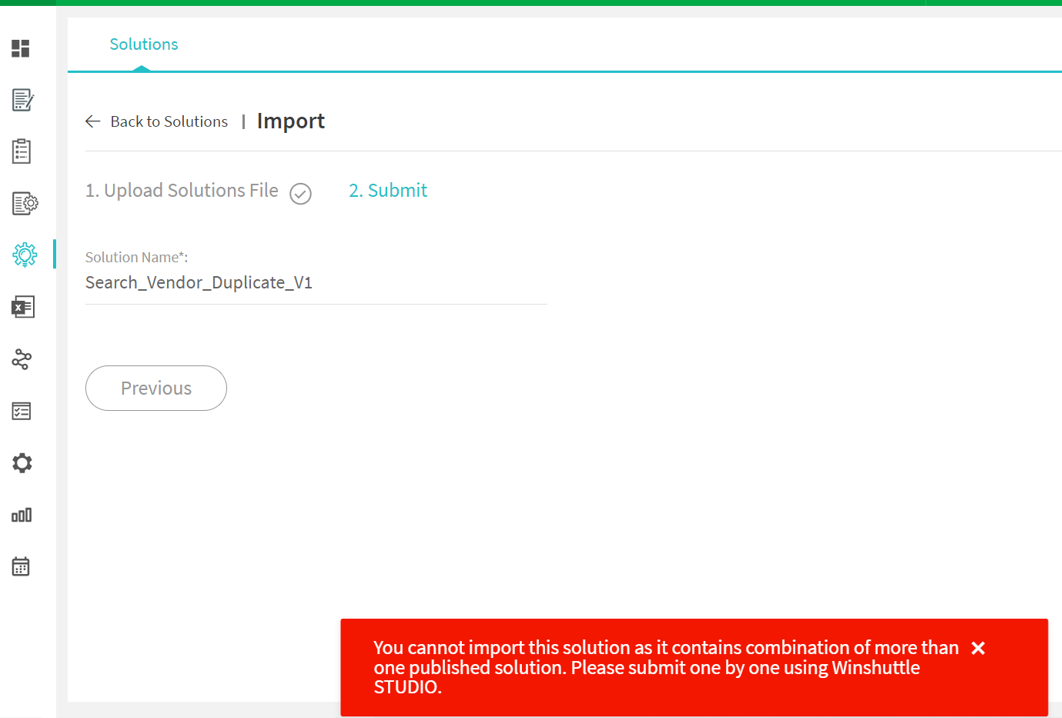This screenshot has height=718, width=1062.
Task: Open the dashboard tiles icon in sidebar
Action: pos(21,48)
